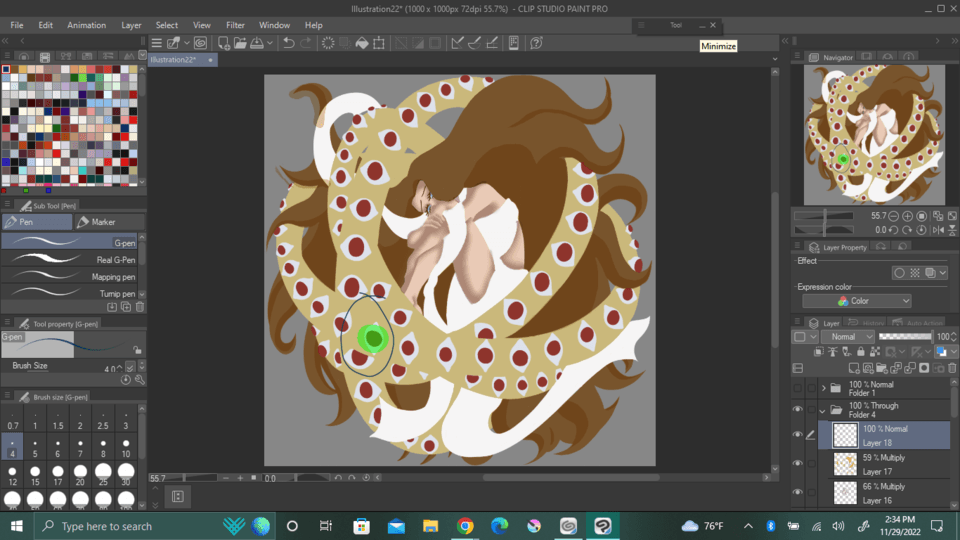Show Folder 1 via visibility box
The height and width of the screenshot is (540, 960).
click(x=797, y=388)
